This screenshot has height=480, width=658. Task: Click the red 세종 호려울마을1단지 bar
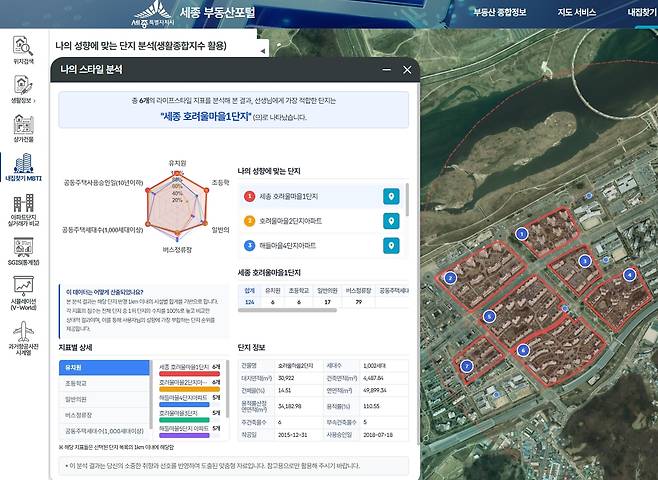pos(189,373)
